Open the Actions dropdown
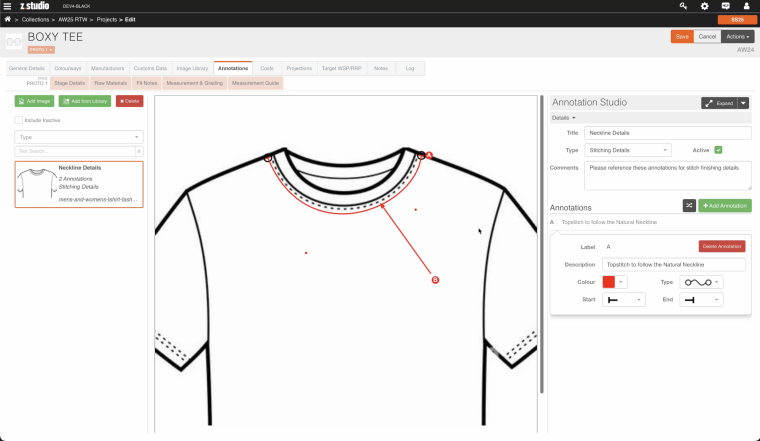 click(x=737, y=36)
